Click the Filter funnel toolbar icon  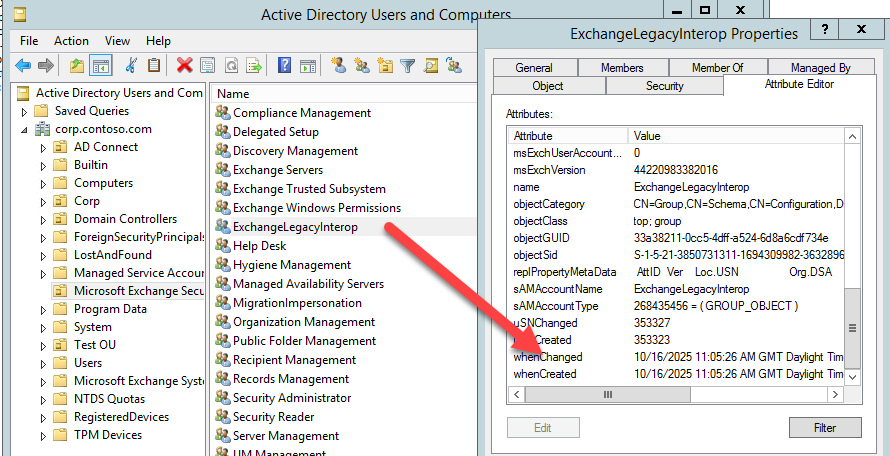point(408,66)
